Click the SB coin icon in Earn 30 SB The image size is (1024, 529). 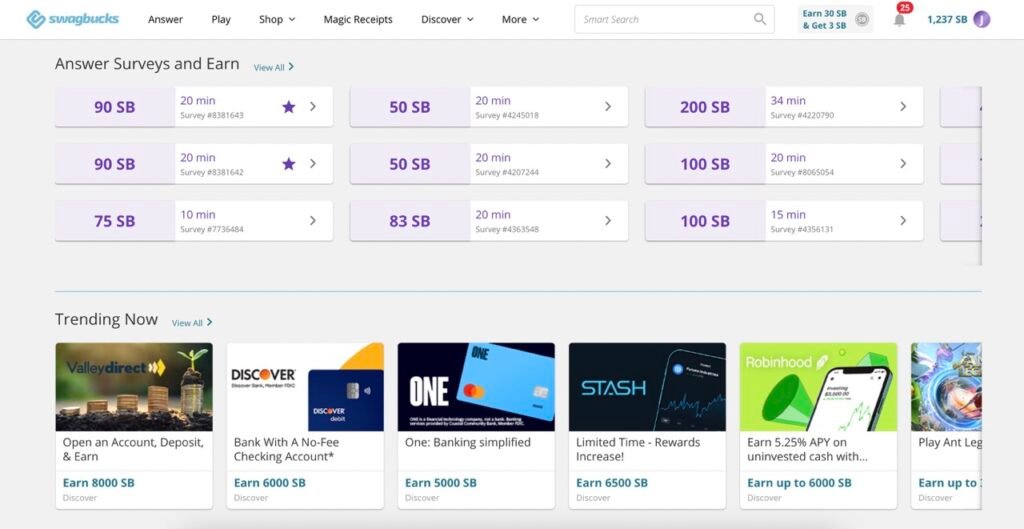(x=862, y=20)
